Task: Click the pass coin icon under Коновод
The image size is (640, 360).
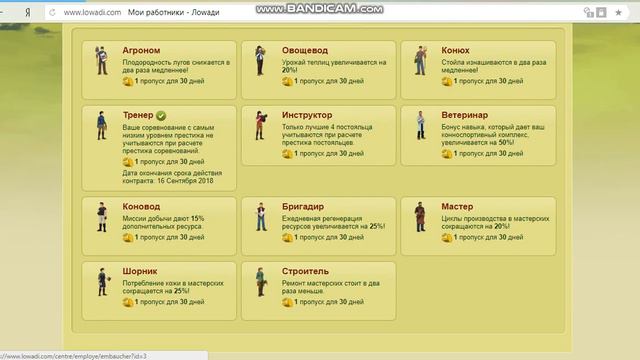Action: pos(128,238)
